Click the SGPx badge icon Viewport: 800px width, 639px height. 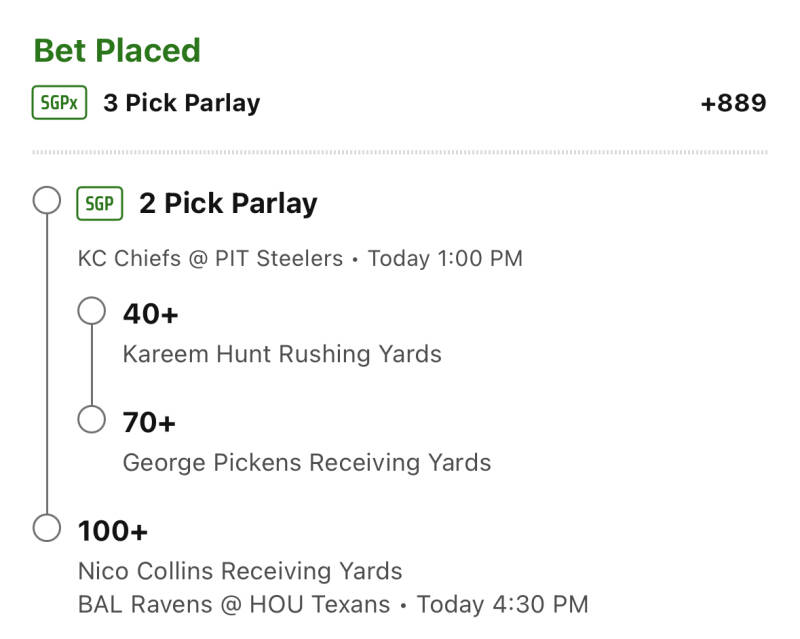click(60, 103)
